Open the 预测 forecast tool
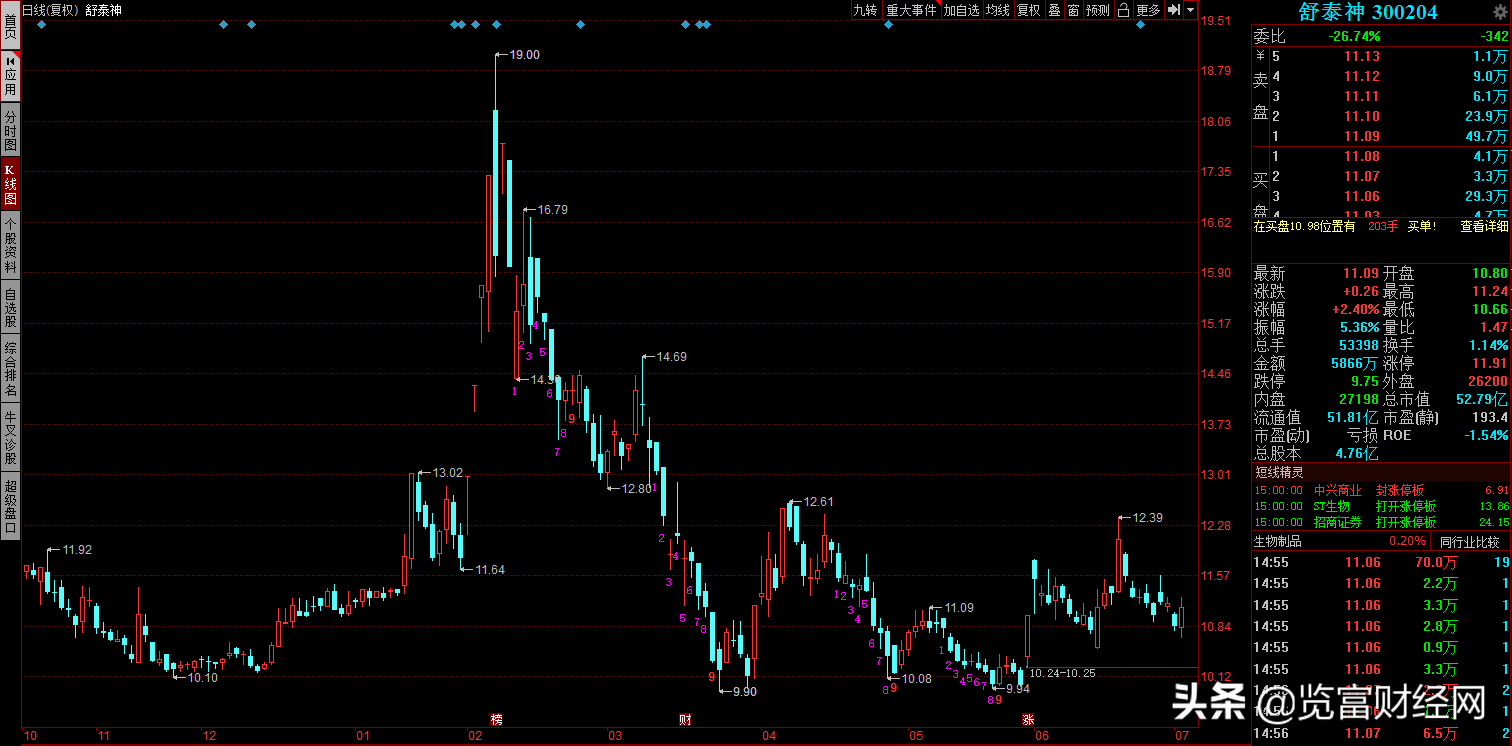This screenshot has height=746, width=1512. point(1098,10)
